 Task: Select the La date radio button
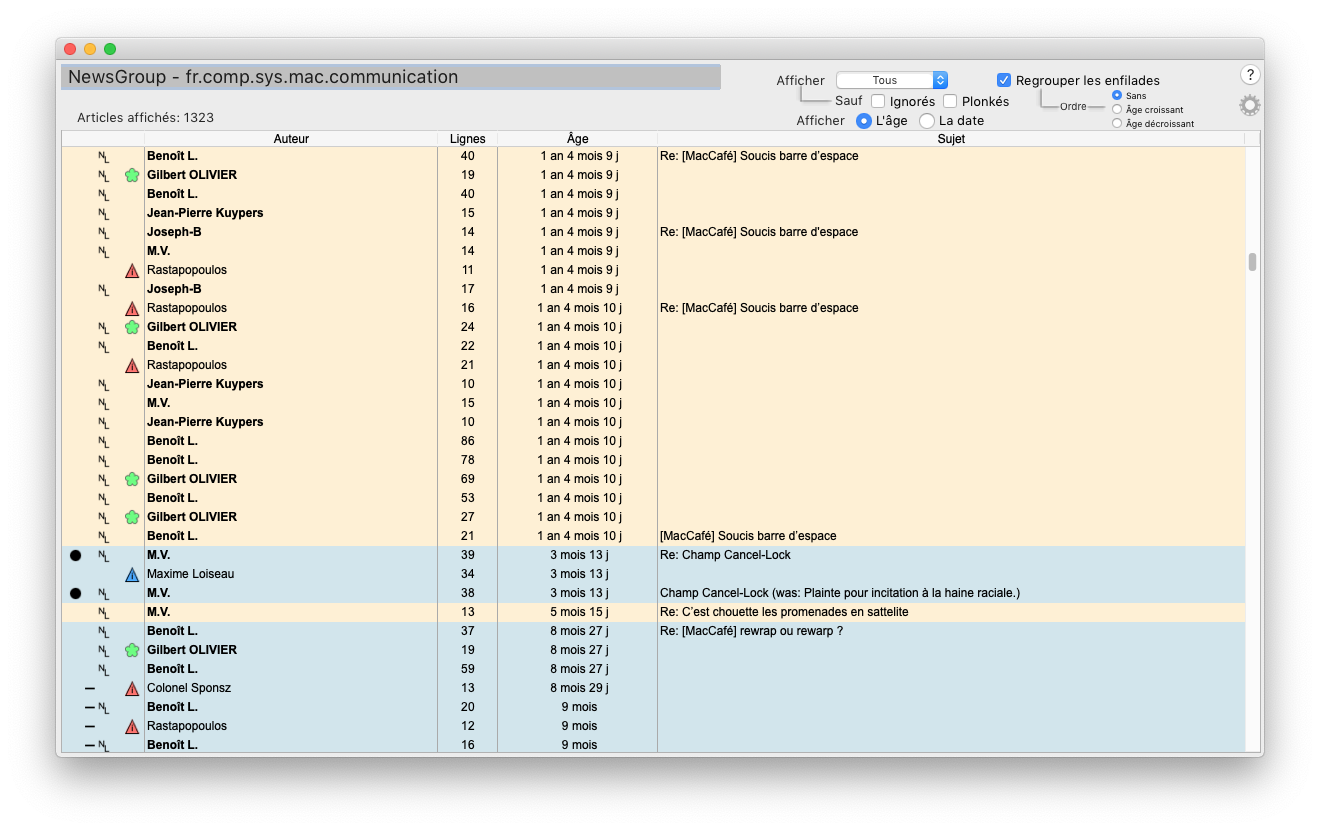pyautogui.click(x=927, y=121)
